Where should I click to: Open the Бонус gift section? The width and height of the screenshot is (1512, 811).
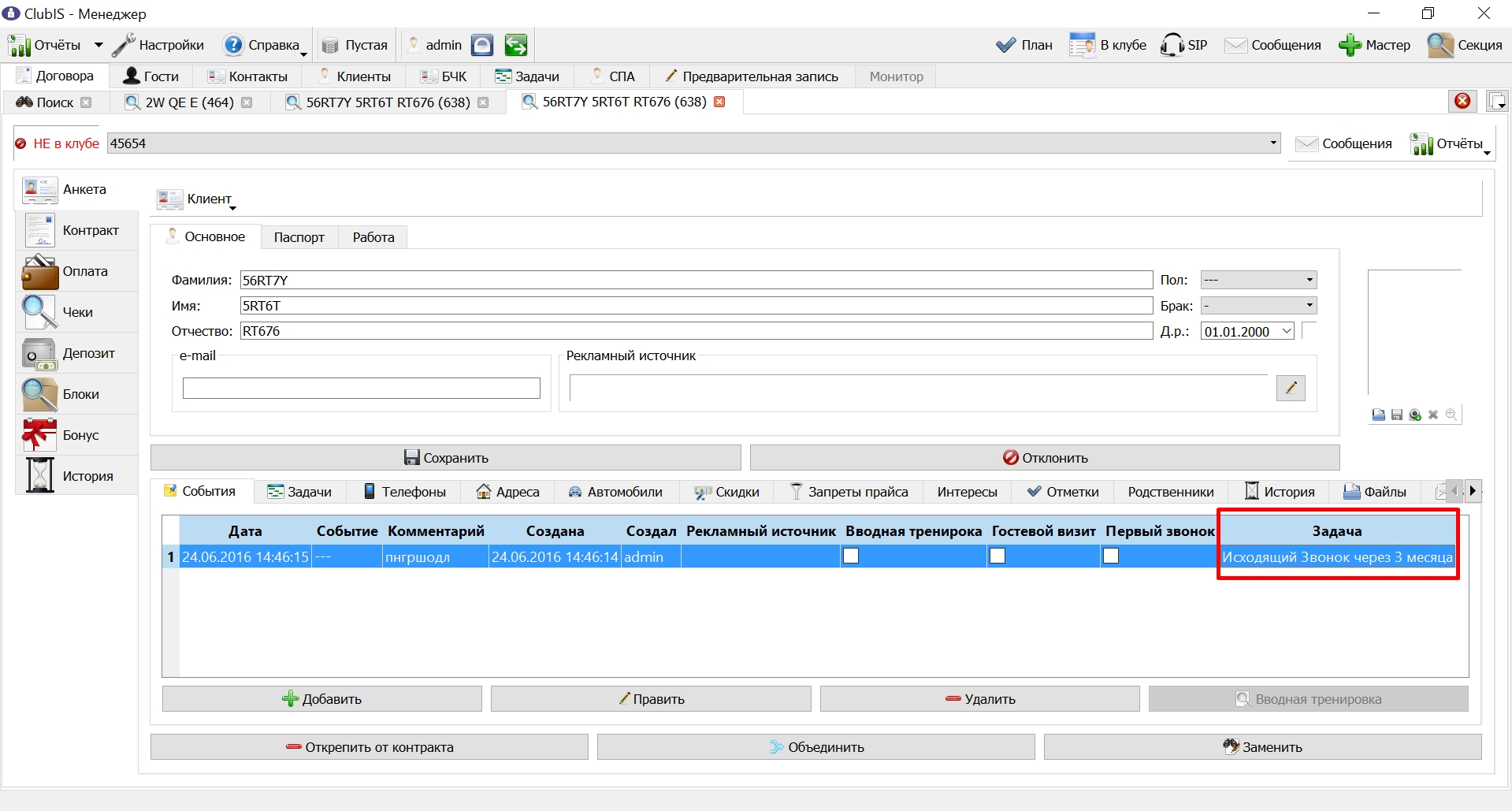76,435
